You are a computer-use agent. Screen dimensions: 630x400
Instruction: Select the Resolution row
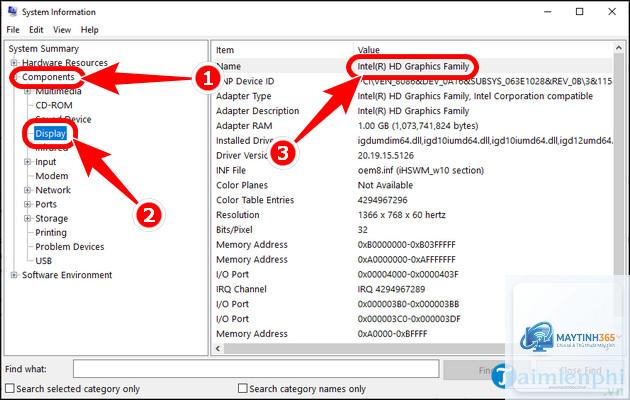(414, 215)
